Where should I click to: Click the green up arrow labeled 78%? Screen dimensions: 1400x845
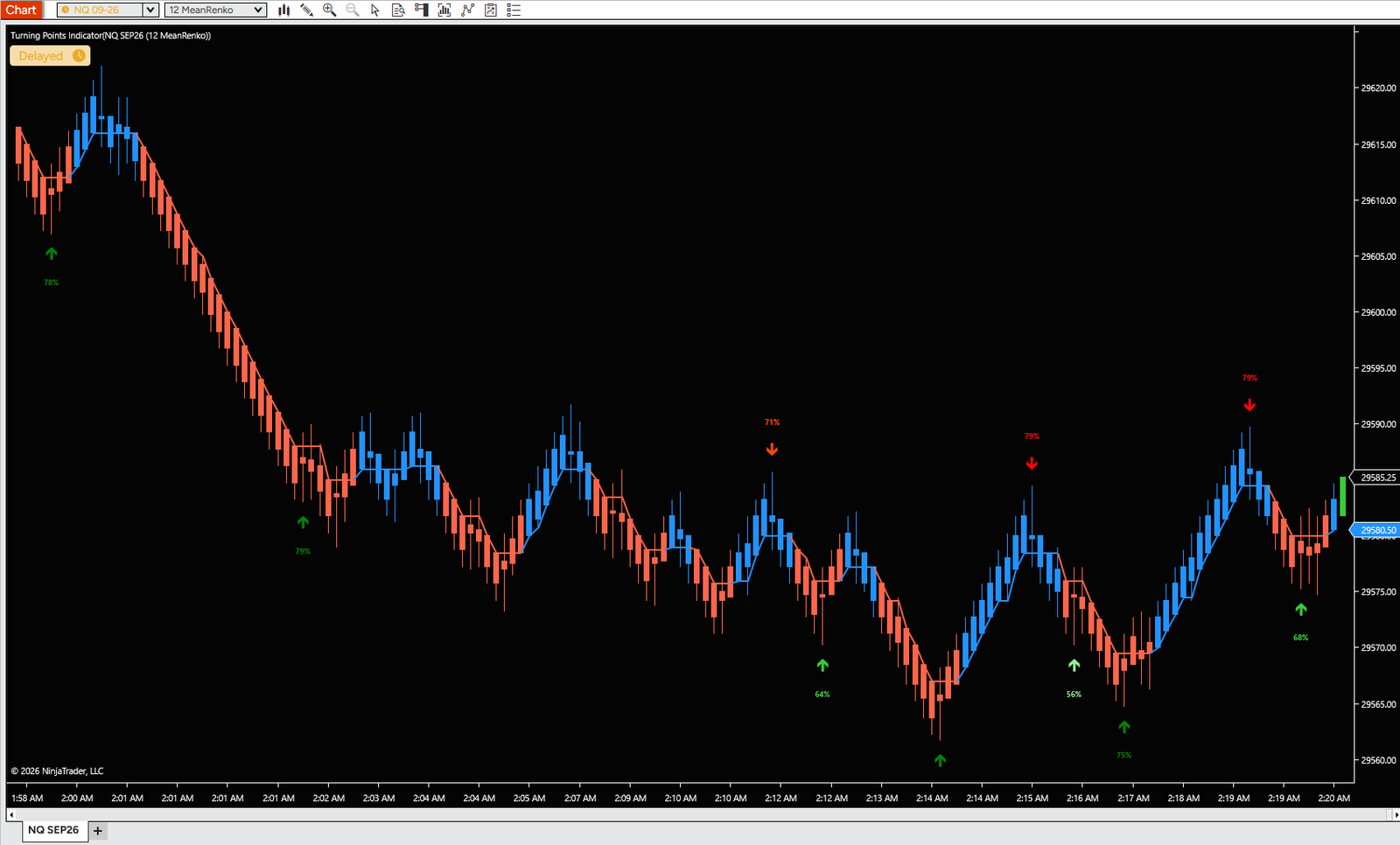click(x=52, y=254)
